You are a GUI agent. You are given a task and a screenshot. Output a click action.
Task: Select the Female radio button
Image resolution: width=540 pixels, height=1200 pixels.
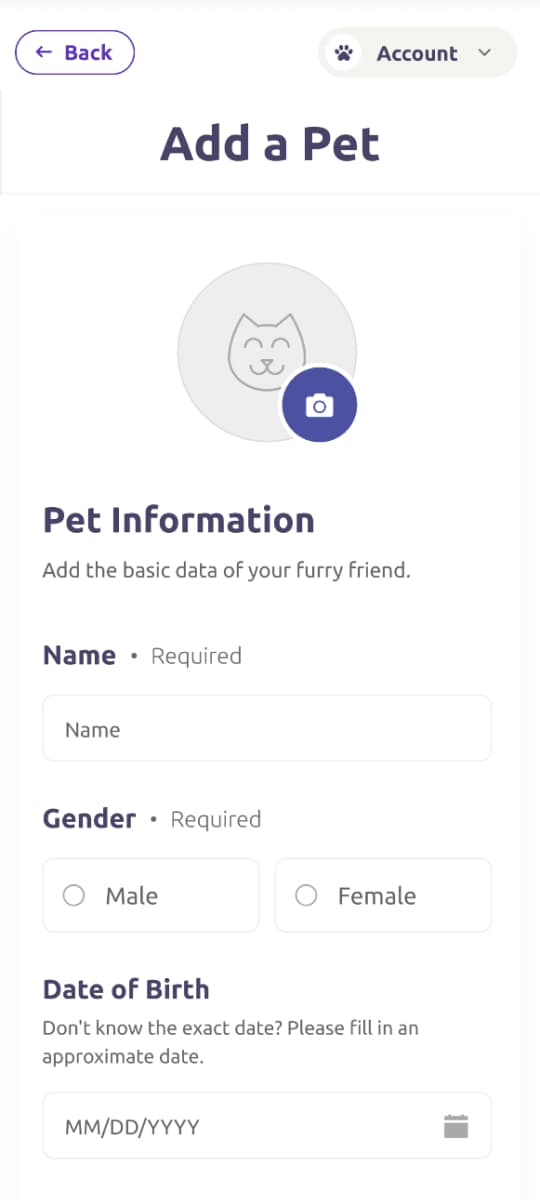coord(306,896)
